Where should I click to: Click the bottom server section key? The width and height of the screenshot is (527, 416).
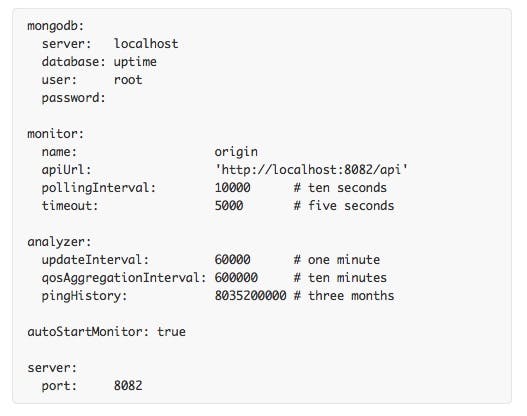click(x=52, y=368)
